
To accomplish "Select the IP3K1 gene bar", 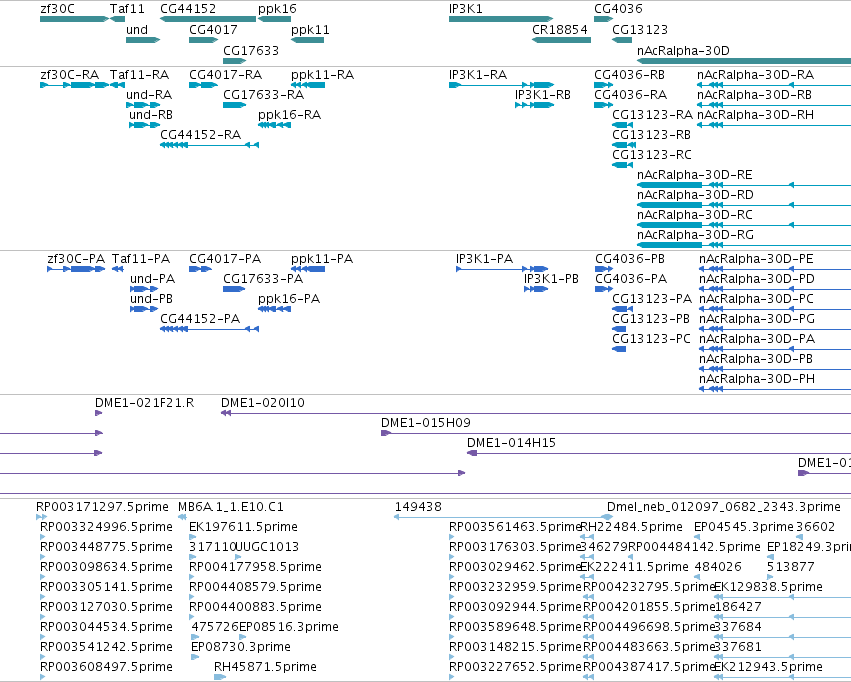I will click(501, 19).
